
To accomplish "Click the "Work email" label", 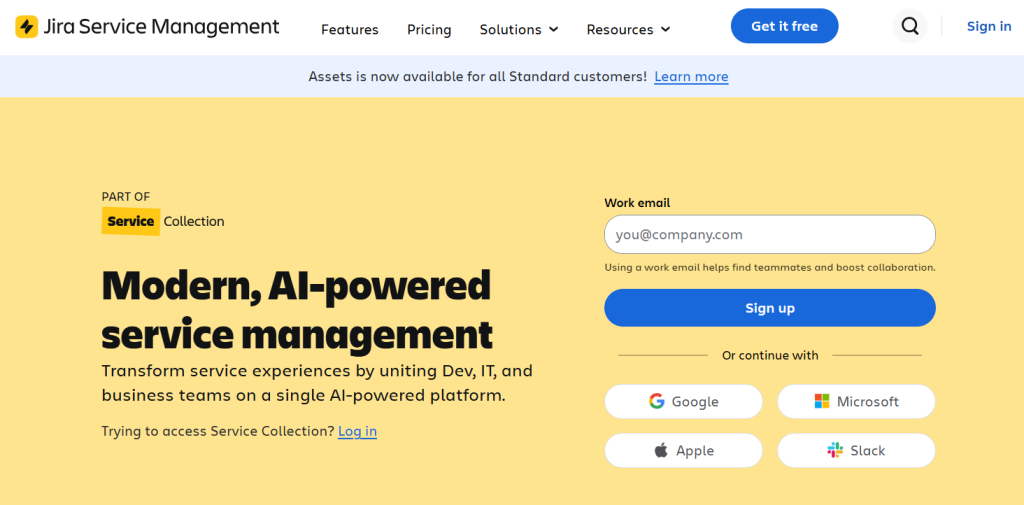I will click(637, 203).
